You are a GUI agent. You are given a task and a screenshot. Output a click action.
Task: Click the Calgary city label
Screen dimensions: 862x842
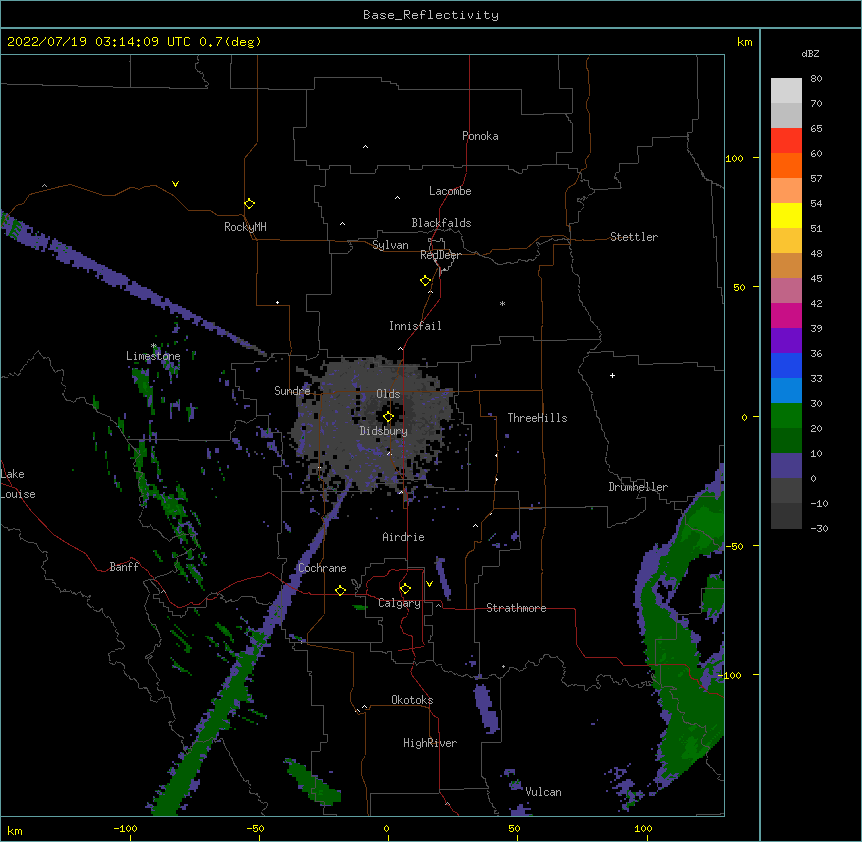point(399,603)
